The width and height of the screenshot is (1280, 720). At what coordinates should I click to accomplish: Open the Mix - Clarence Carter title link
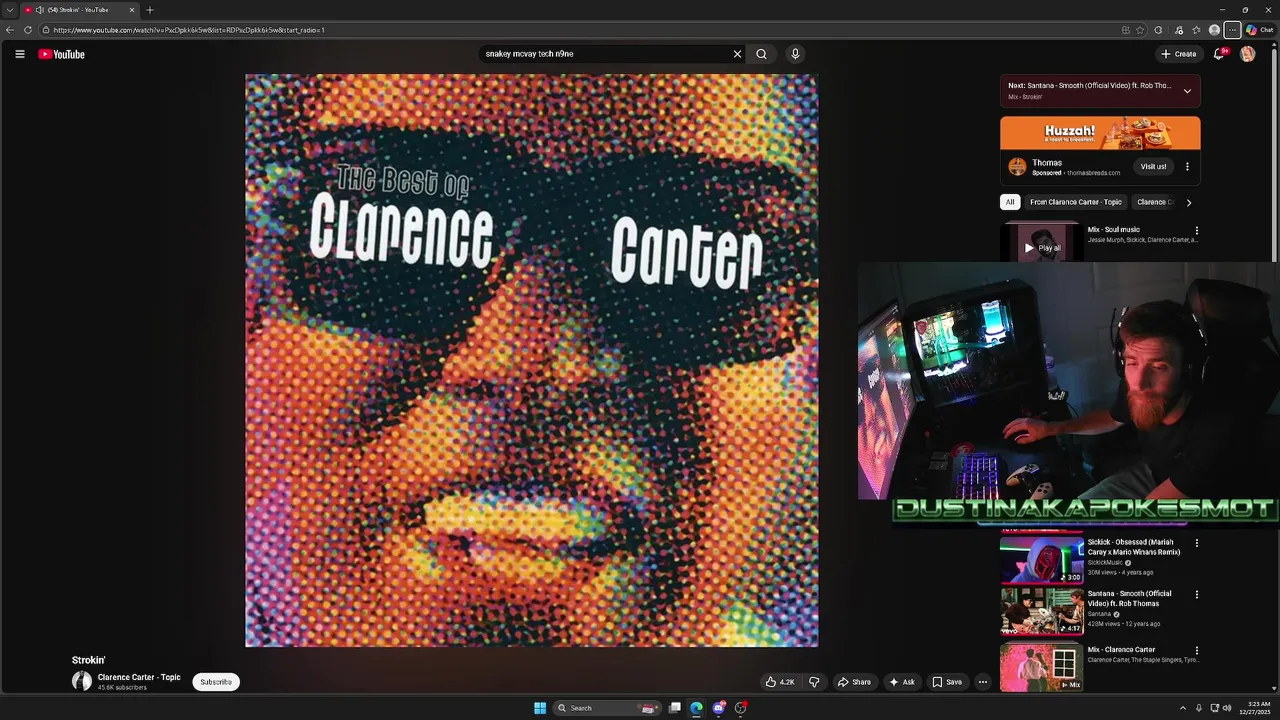(1121, 650)
